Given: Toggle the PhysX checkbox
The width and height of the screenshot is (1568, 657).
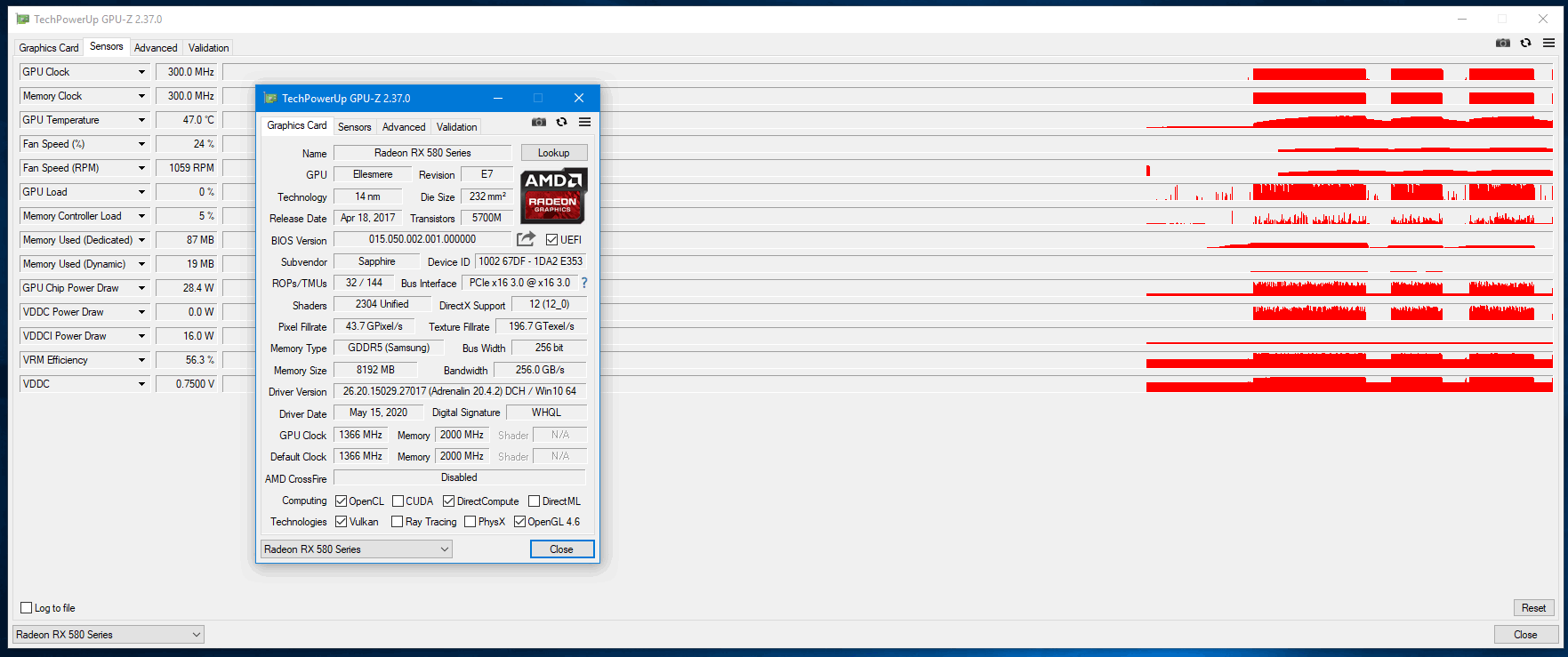Looking at the screenshot, I should (470, 522).
